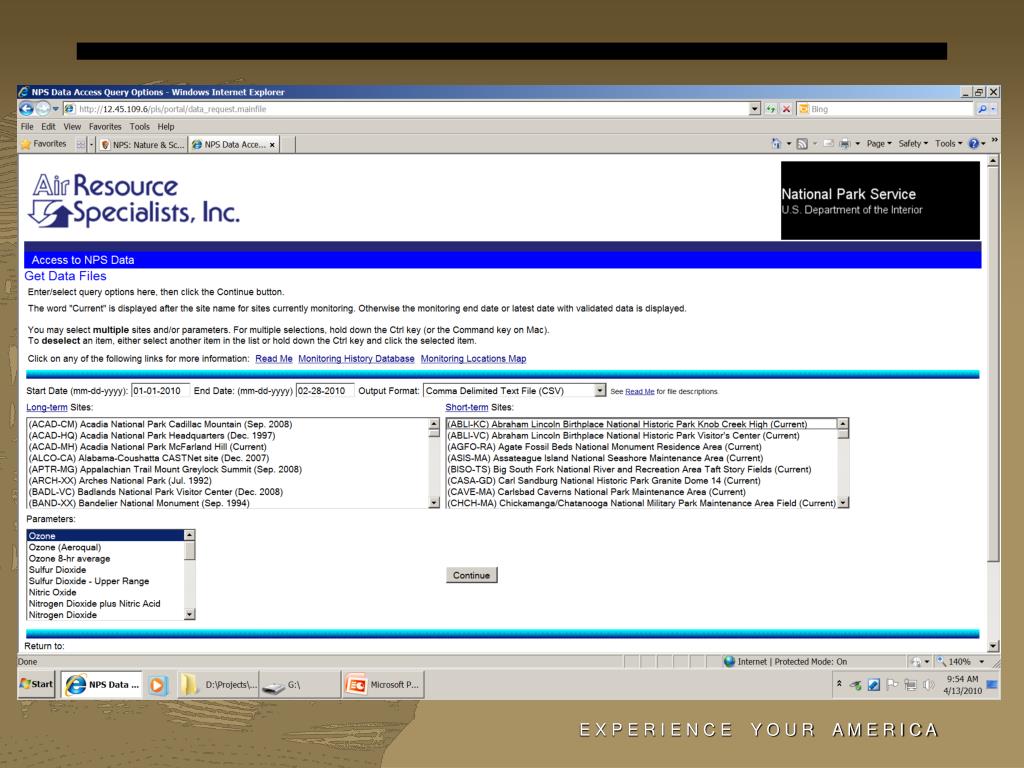This screenshot has width=1024, height=768.
Task: Open the View menu
Action: [72, 127]
